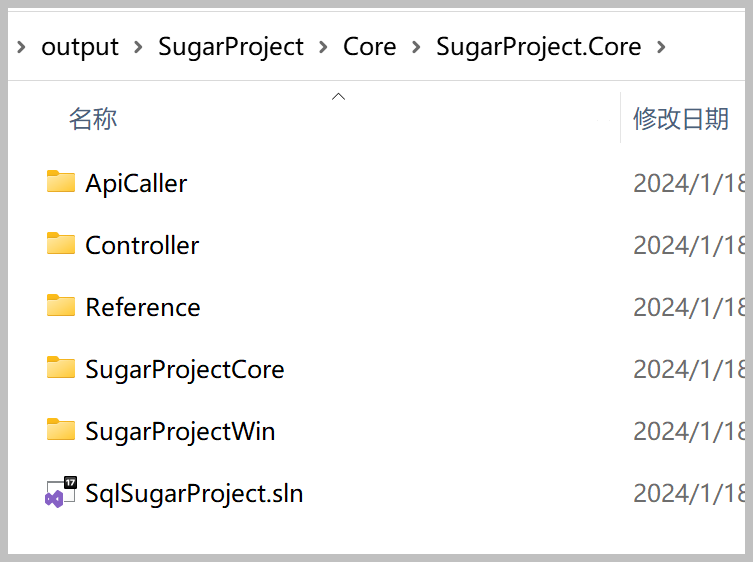Screen dimensions: 753x562
Task: Click SugarProject.Core breadcrumb segment
Action: 538,48
